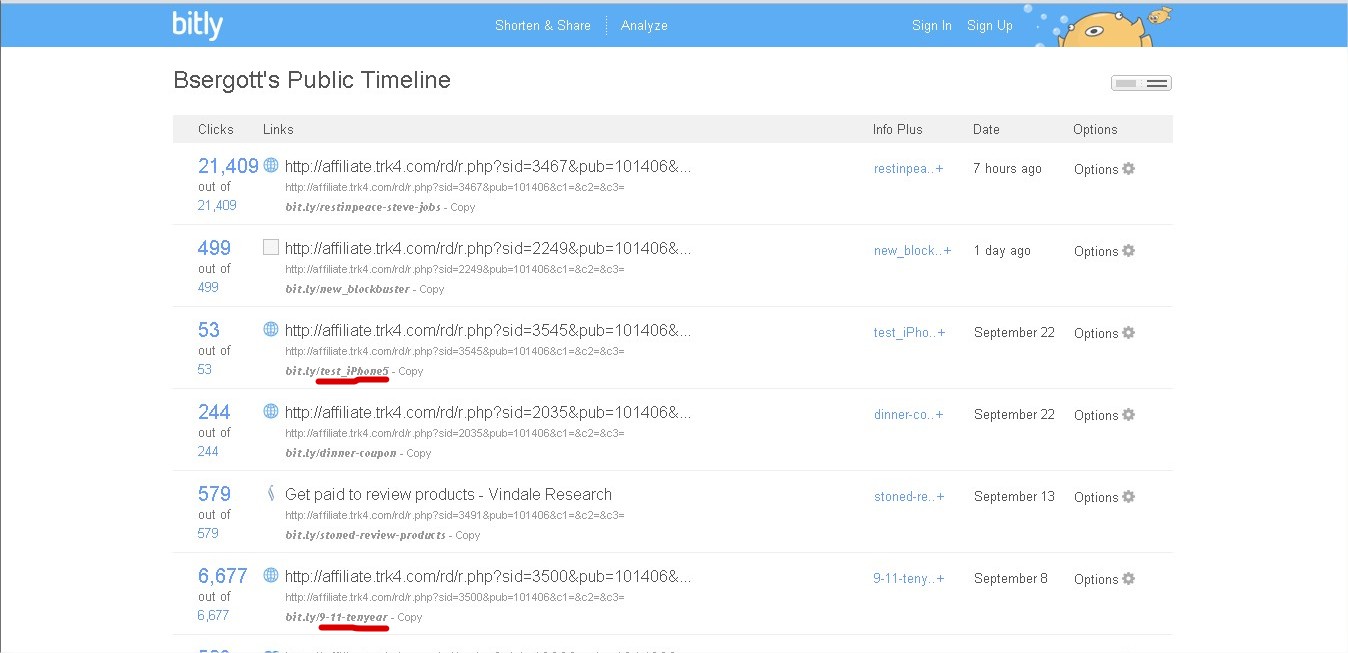This screenshot has width=1348, height=653.
Task: Click the Date column header
Action: [986, 129]
